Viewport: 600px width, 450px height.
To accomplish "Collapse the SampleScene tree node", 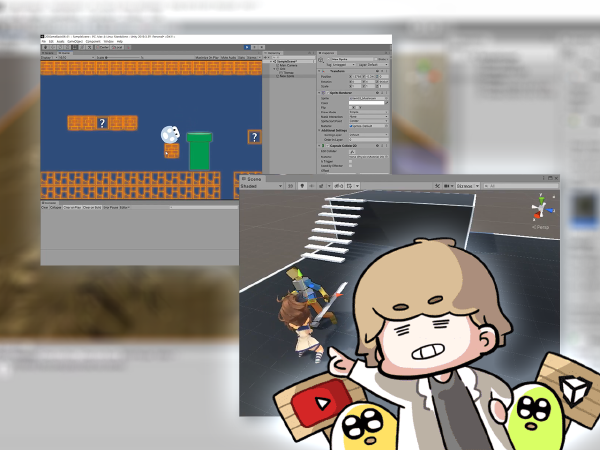I will pyautogui.click(x=271, y=62).
